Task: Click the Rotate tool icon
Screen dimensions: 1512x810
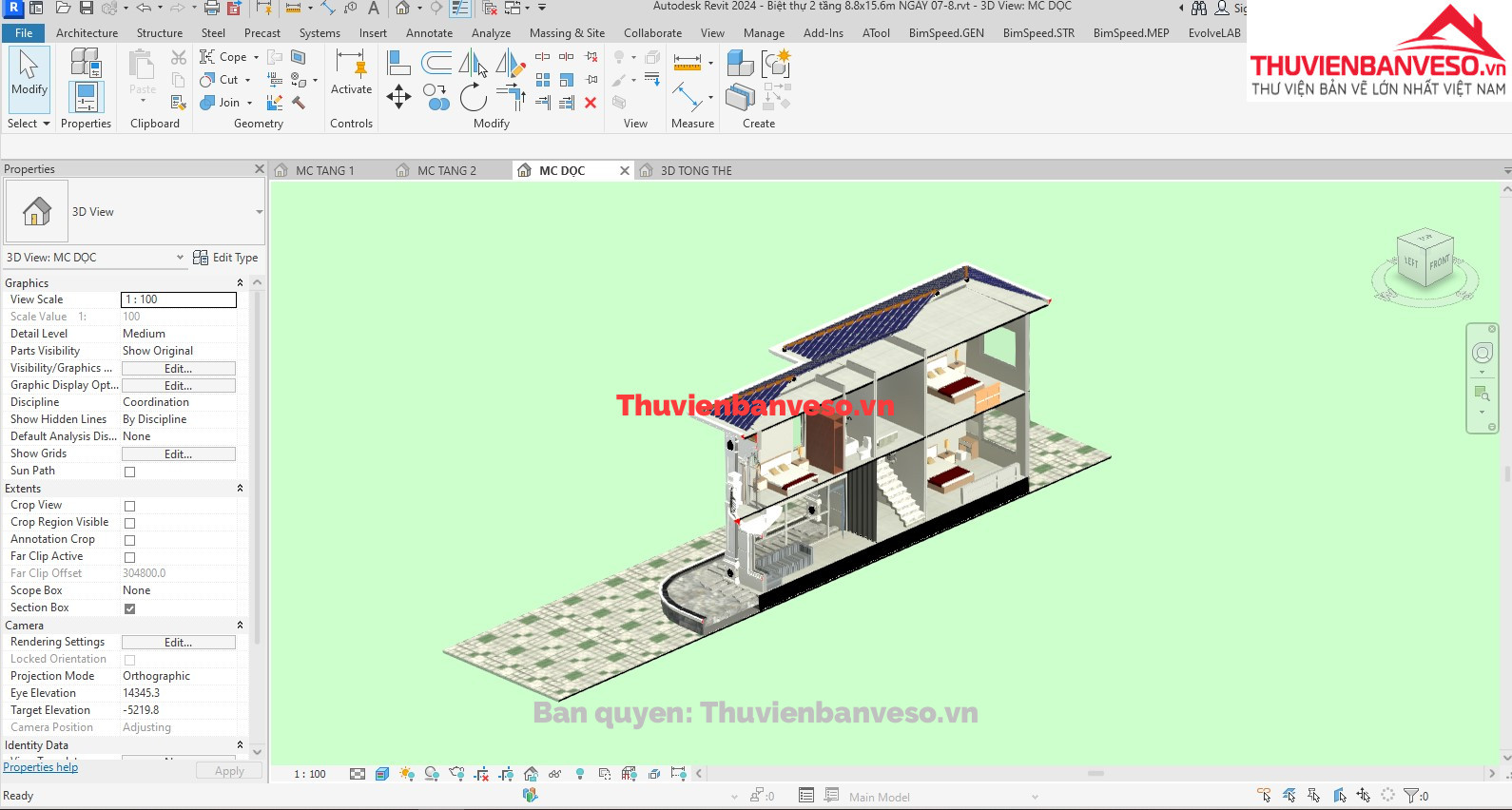Action: [473, 97]
